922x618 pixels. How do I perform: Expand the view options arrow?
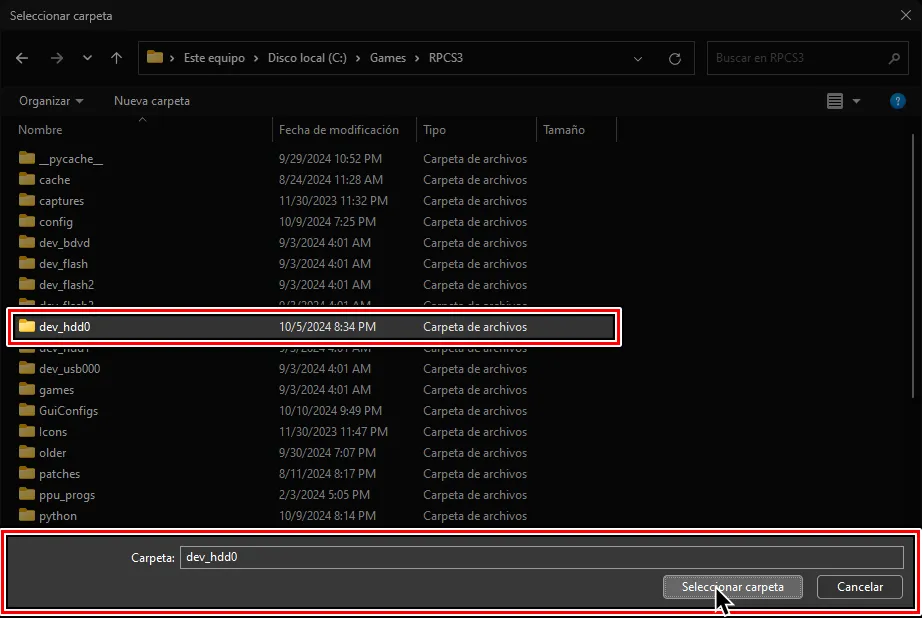point(857,101)
